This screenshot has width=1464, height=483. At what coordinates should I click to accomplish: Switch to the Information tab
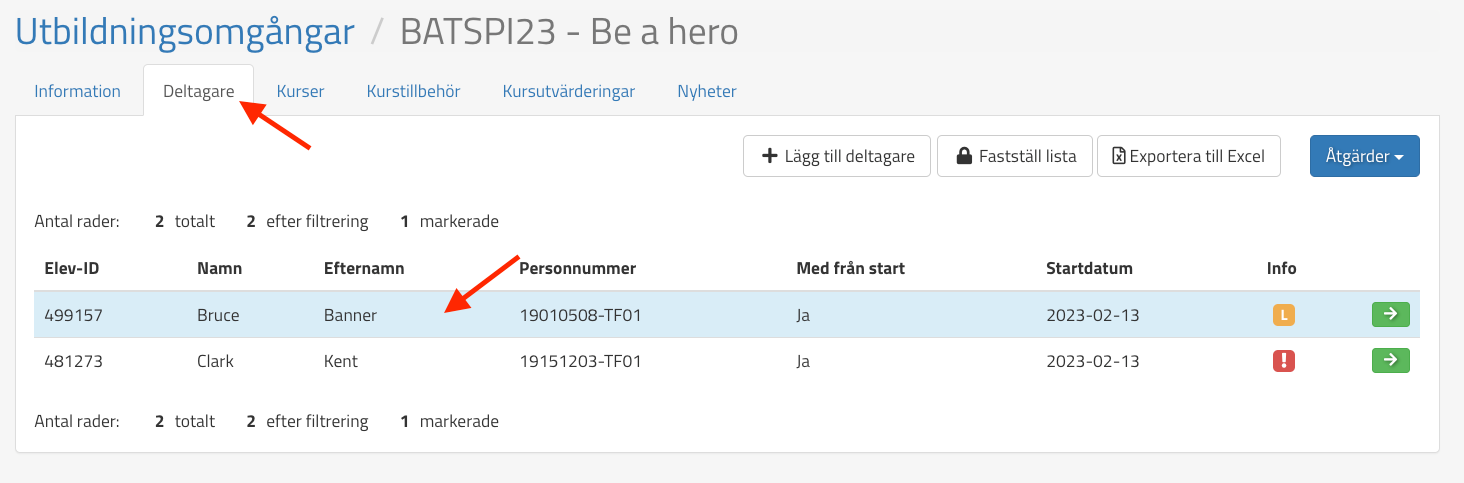click(77, 91)
